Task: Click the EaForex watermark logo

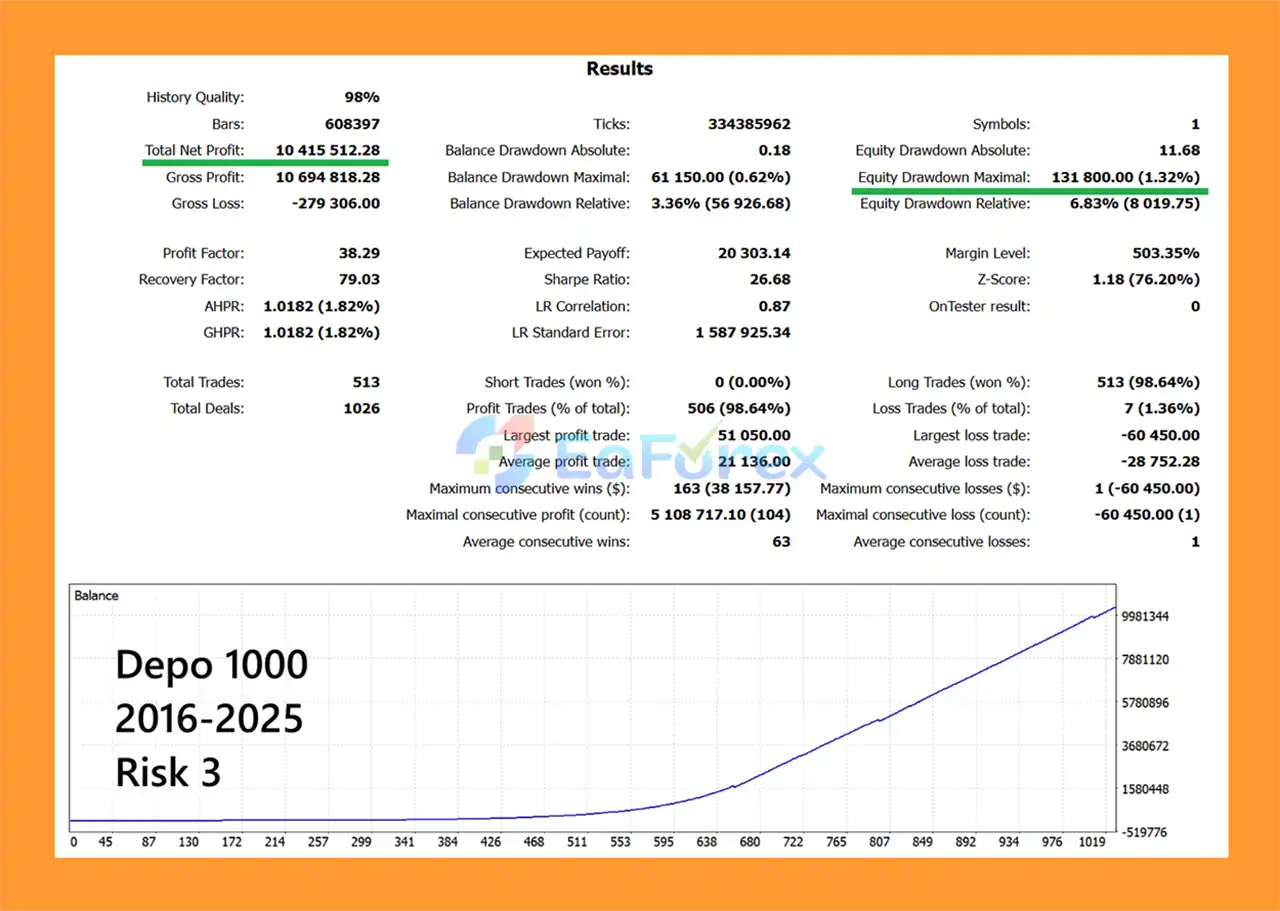Action: pos(640,455)
